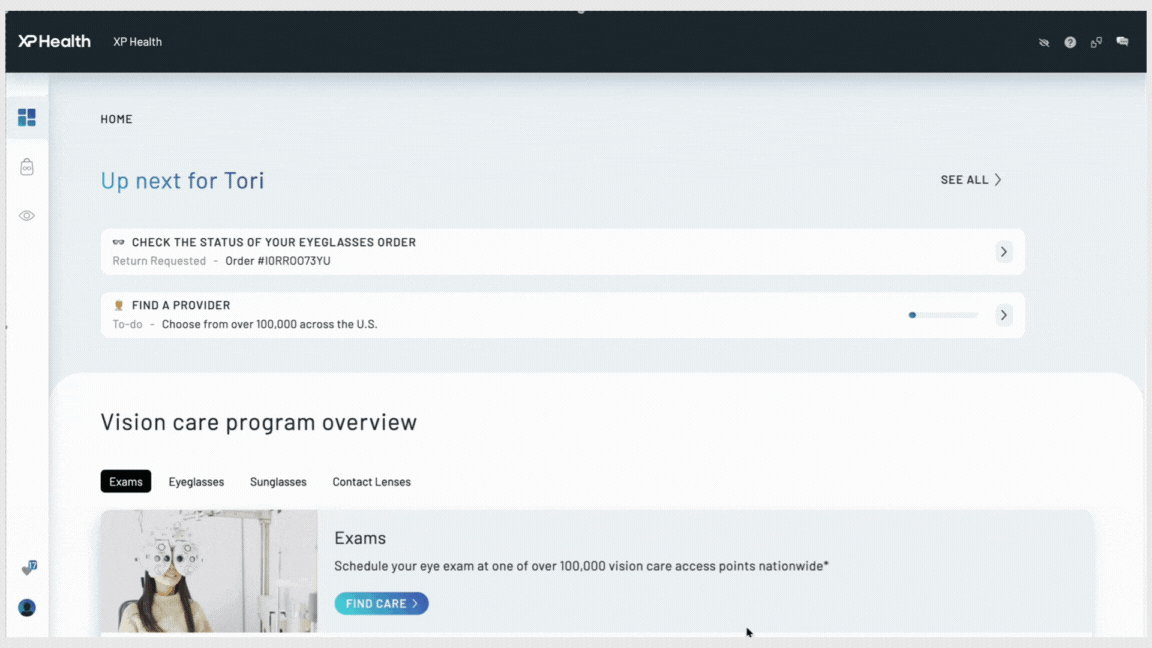
Task: Select the Exams tab
Action: point(126,482)
